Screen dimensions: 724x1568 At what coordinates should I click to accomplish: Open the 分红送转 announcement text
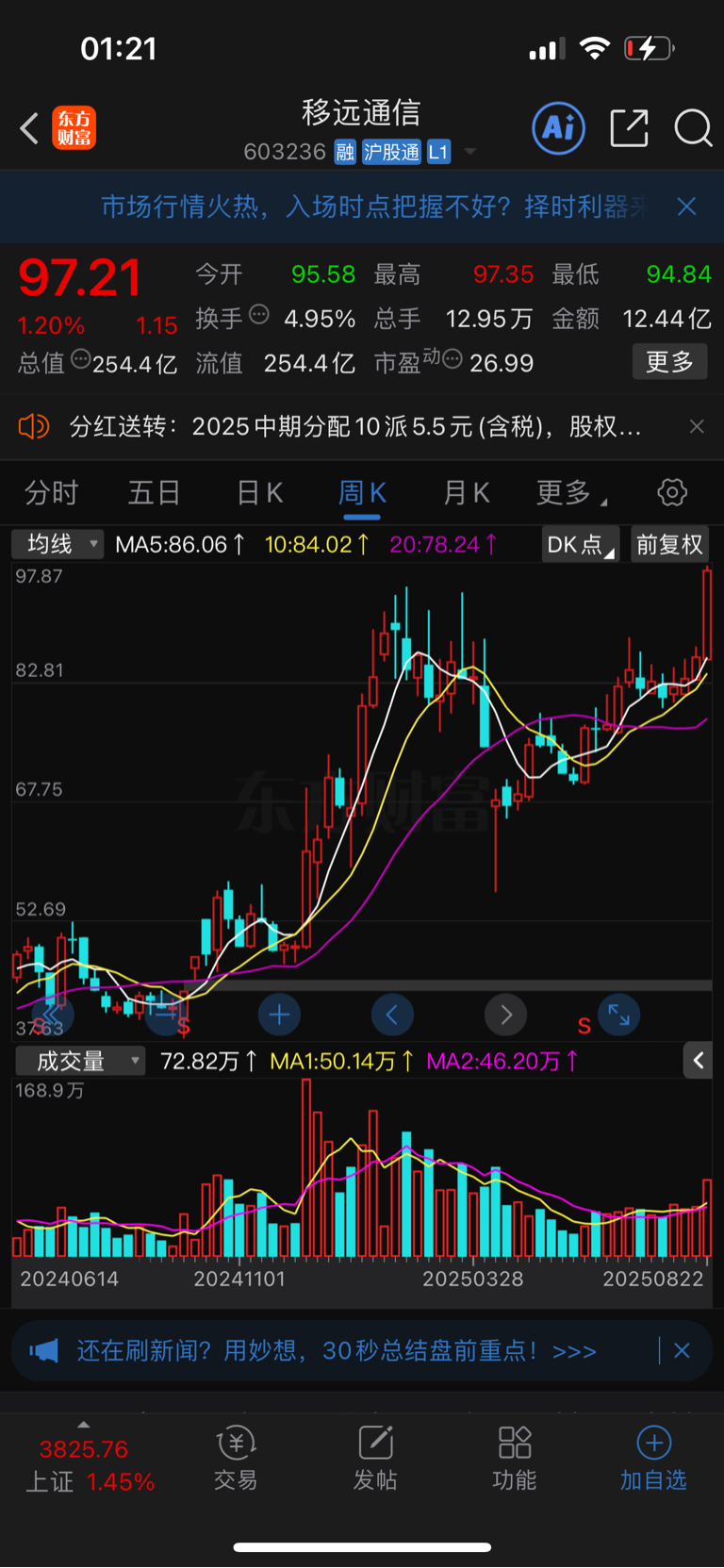click(x=355, y=427)
